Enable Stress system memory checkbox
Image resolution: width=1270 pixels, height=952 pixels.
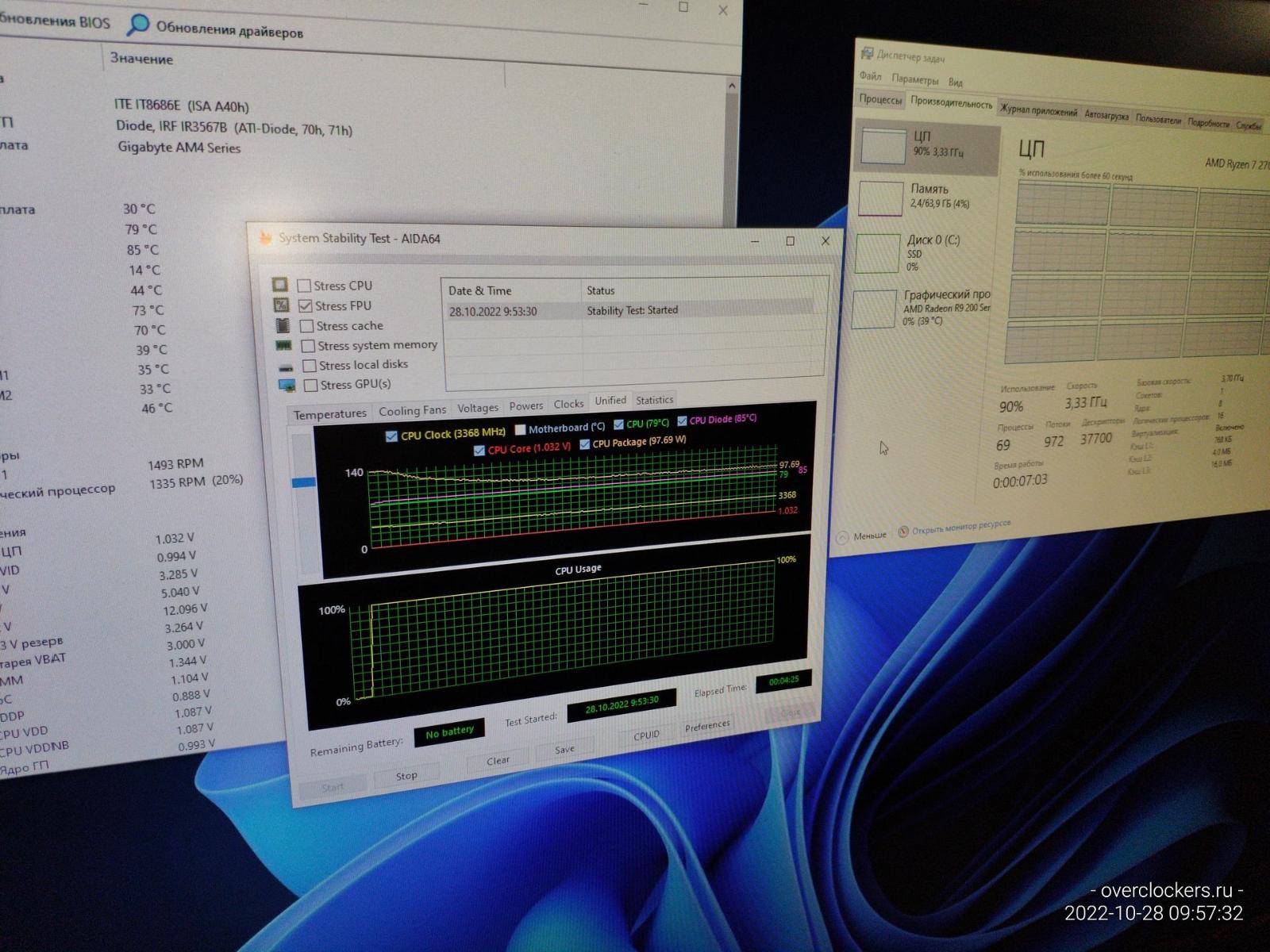click(308, 346)
